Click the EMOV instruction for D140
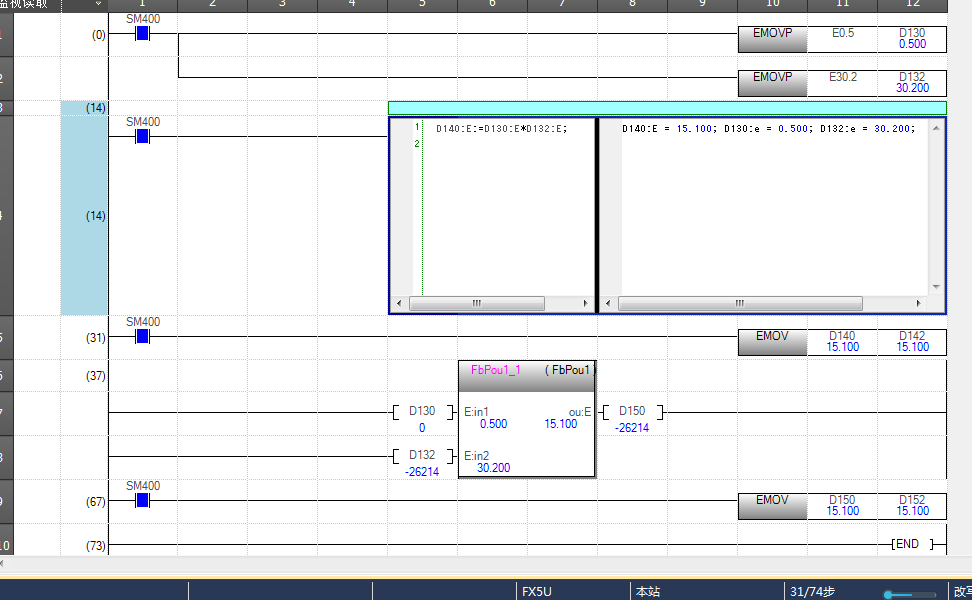 pos(771,342)
